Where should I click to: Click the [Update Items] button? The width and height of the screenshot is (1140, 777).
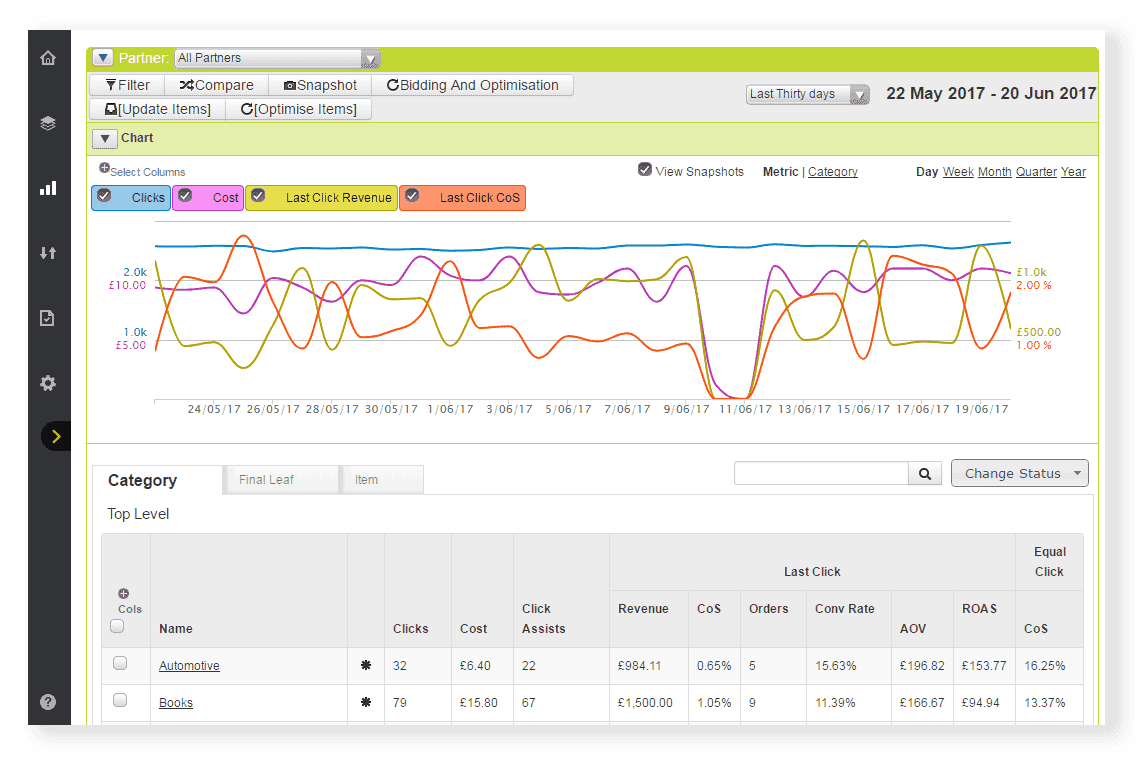(x=158, y=109)
